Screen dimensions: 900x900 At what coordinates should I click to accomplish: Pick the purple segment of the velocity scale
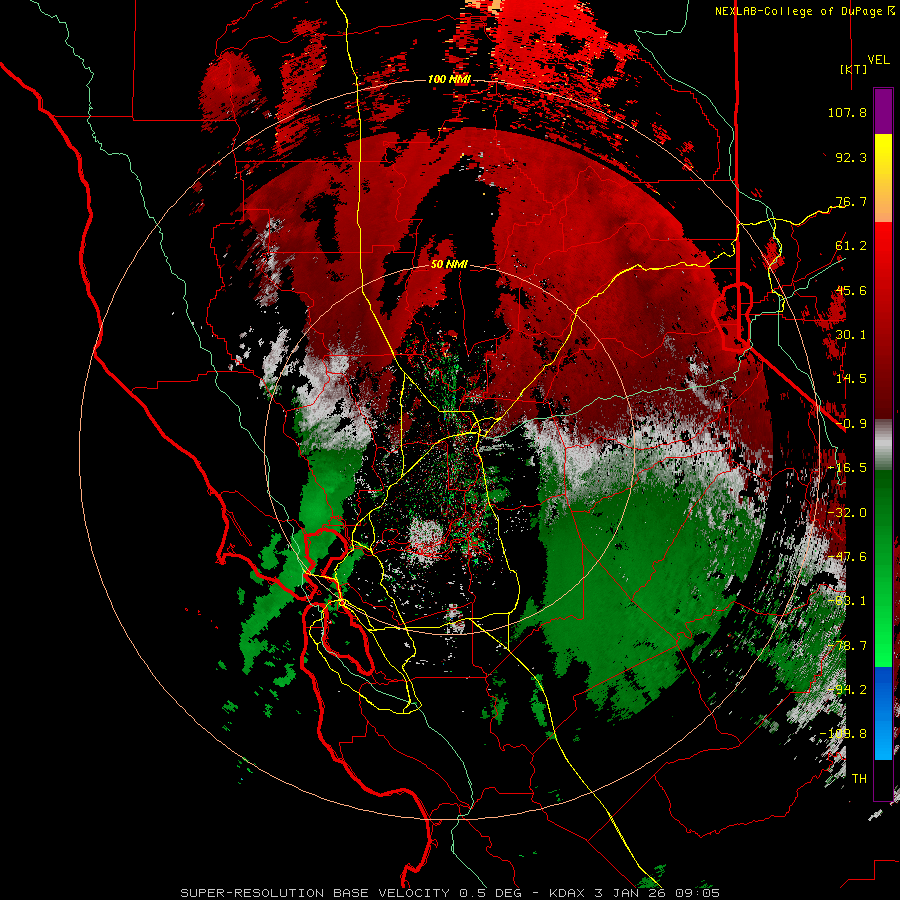point(883,112)
